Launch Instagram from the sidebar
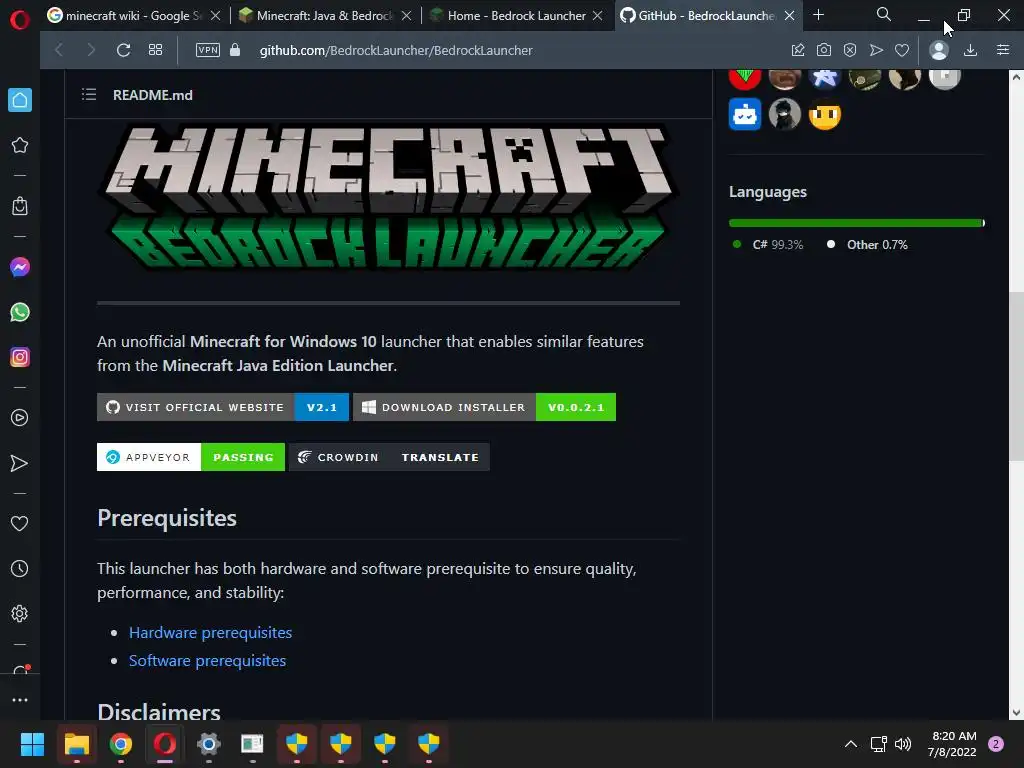1024x768 pixels. 20,357
